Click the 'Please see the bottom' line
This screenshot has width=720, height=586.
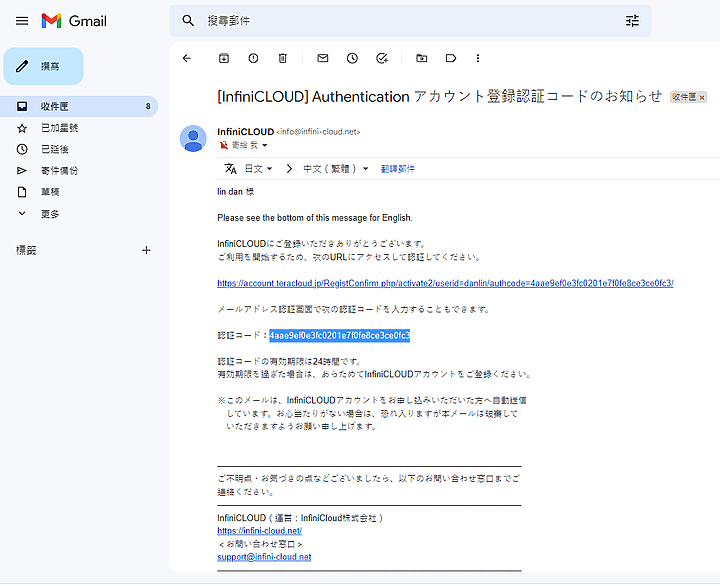(315, 218)
